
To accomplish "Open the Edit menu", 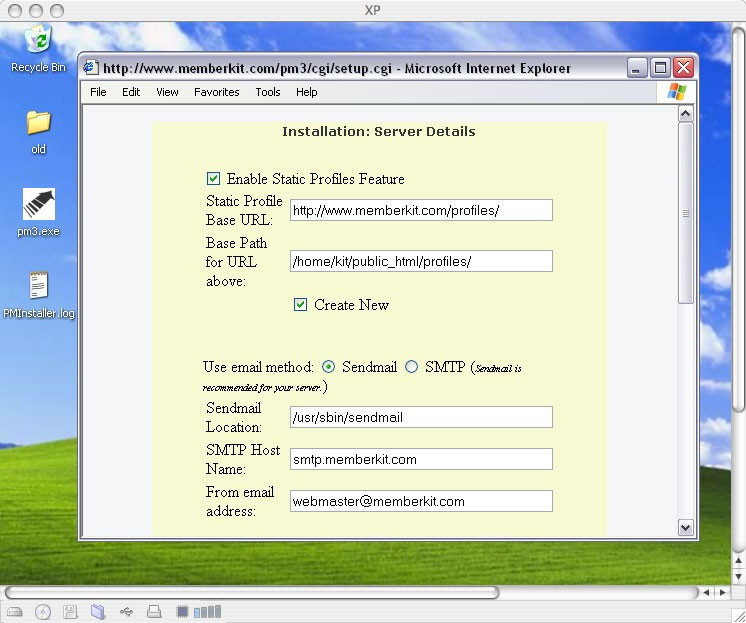I will coord(131,92).
